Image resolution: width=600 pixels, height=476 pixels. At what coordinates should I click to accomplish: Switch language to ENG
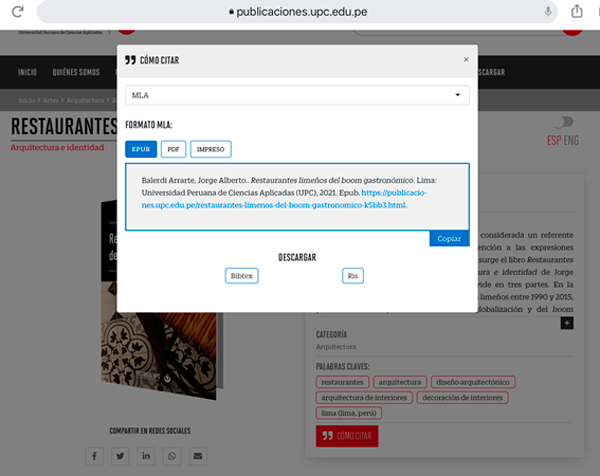tap(571, 140)
